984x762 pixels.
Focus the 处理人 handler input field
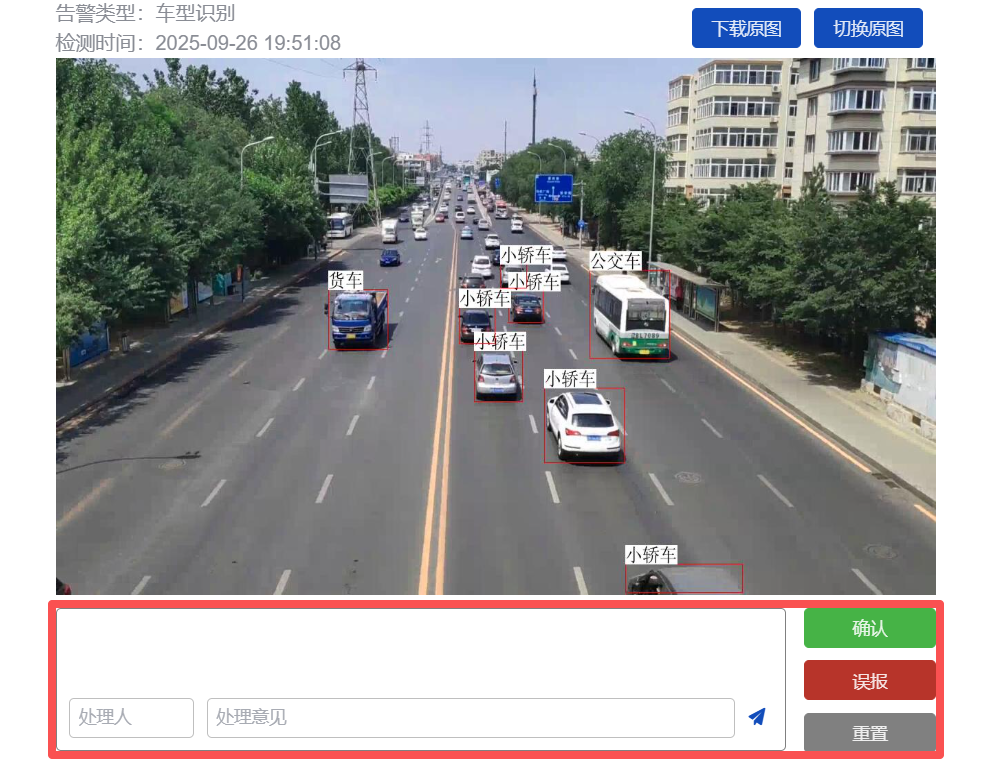click(x=131, y=717)
